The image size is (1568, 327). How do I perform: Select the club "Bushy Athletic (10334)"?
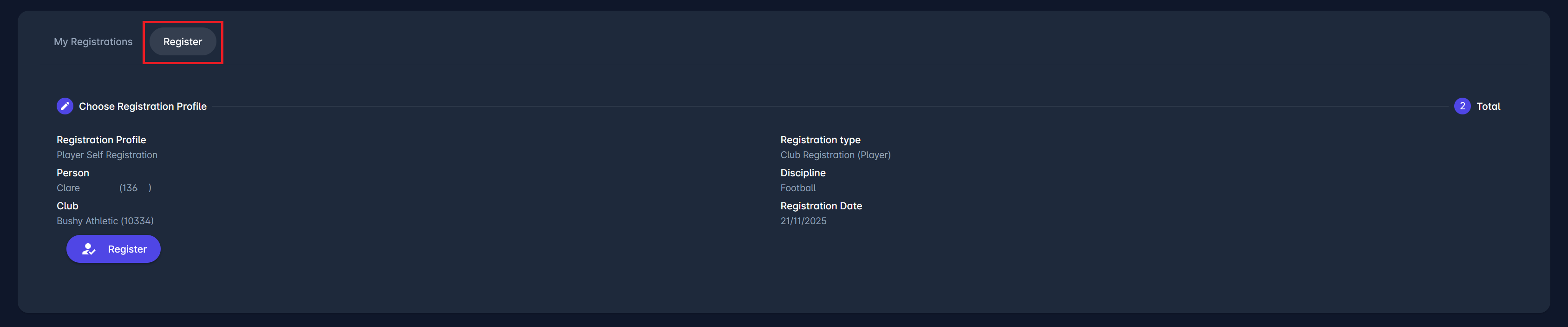tap(104, 221)
